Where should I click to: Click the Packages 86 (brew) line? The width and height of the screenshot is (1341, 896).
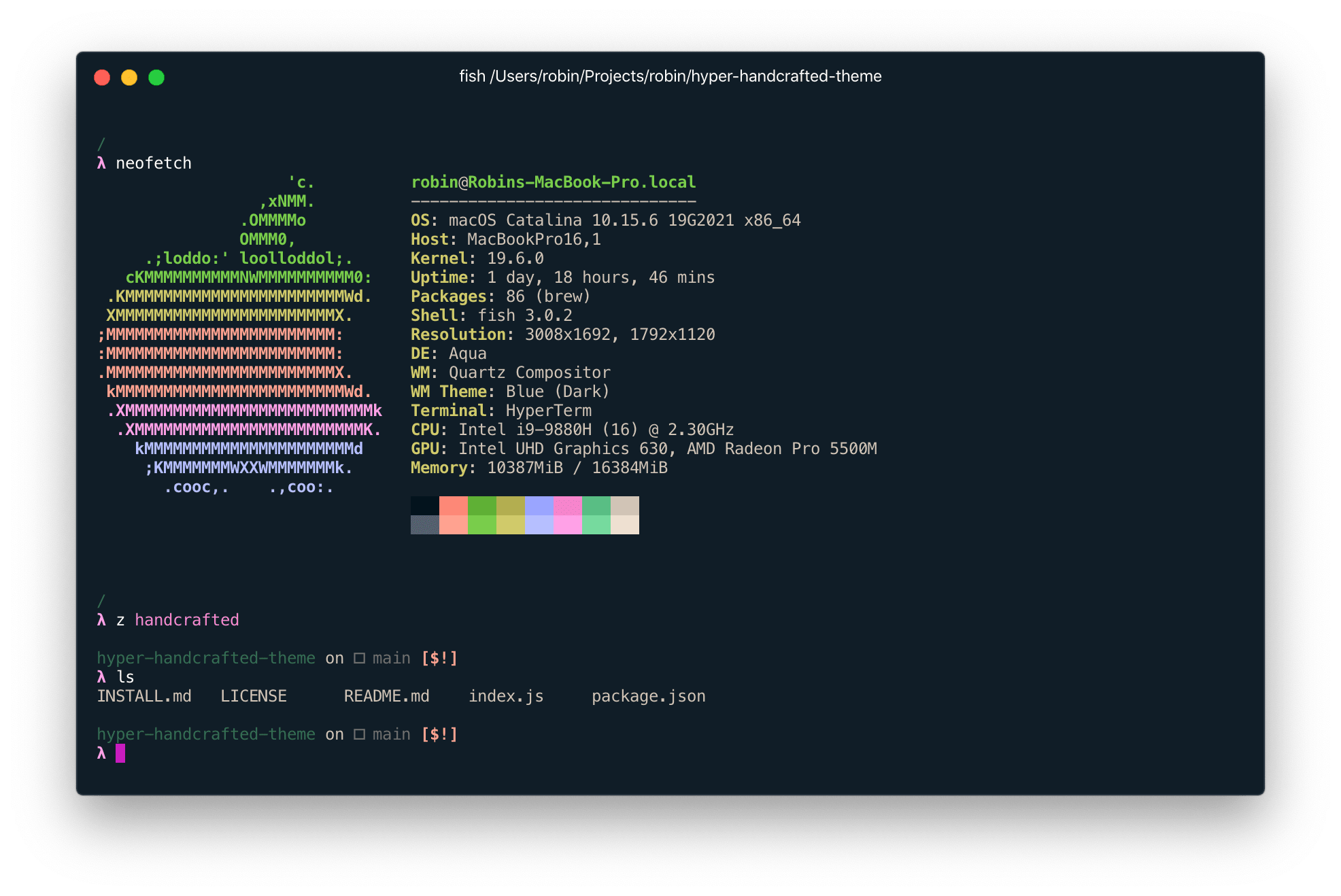(x=500, y=296)
